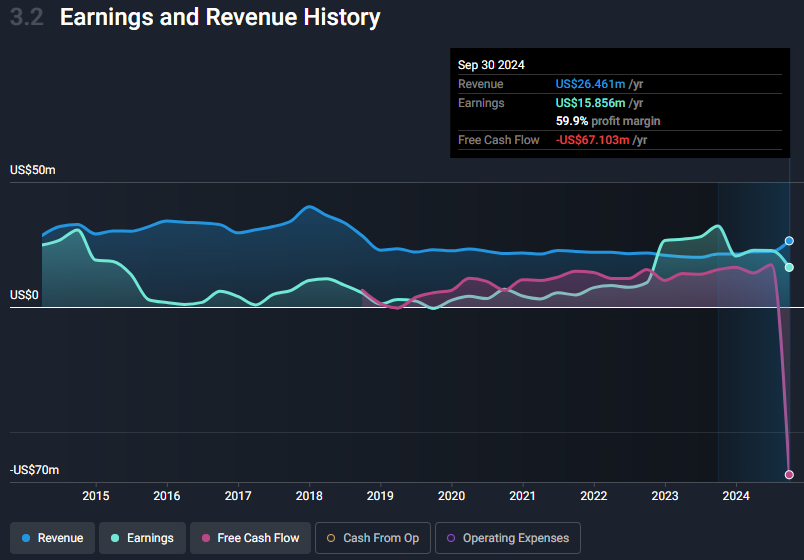The height and width of the screenshot is (560, 804).
Task: Click the -US$70m y-axis label
Action: tap(35, 470)
